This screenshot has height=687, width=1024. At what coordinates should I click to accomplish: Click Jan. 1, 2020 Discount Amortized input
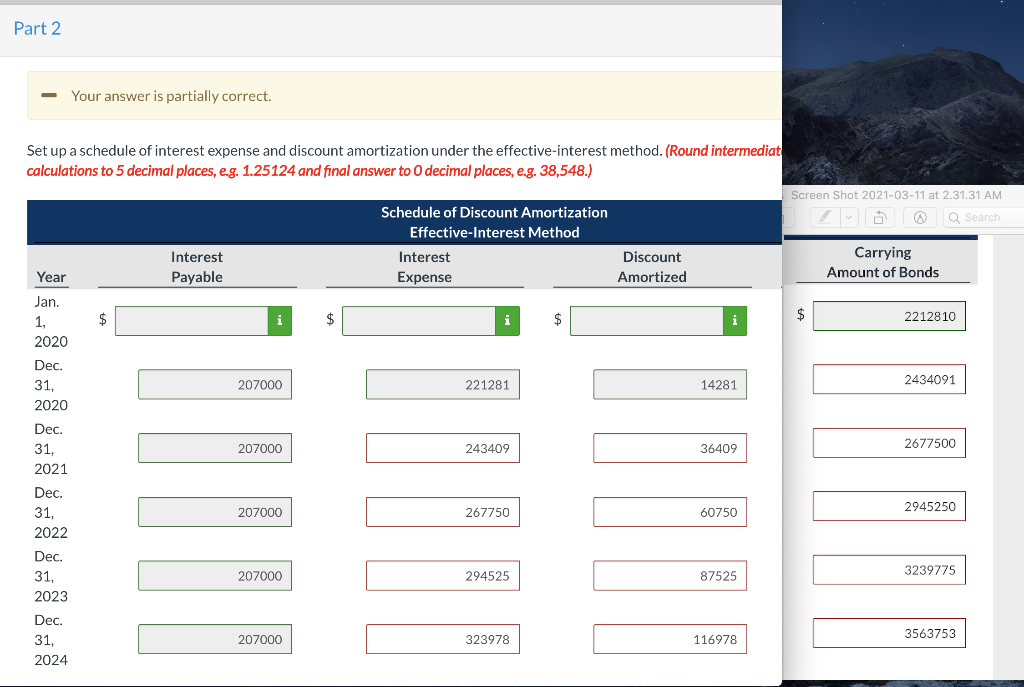click(x=647, y=321)
